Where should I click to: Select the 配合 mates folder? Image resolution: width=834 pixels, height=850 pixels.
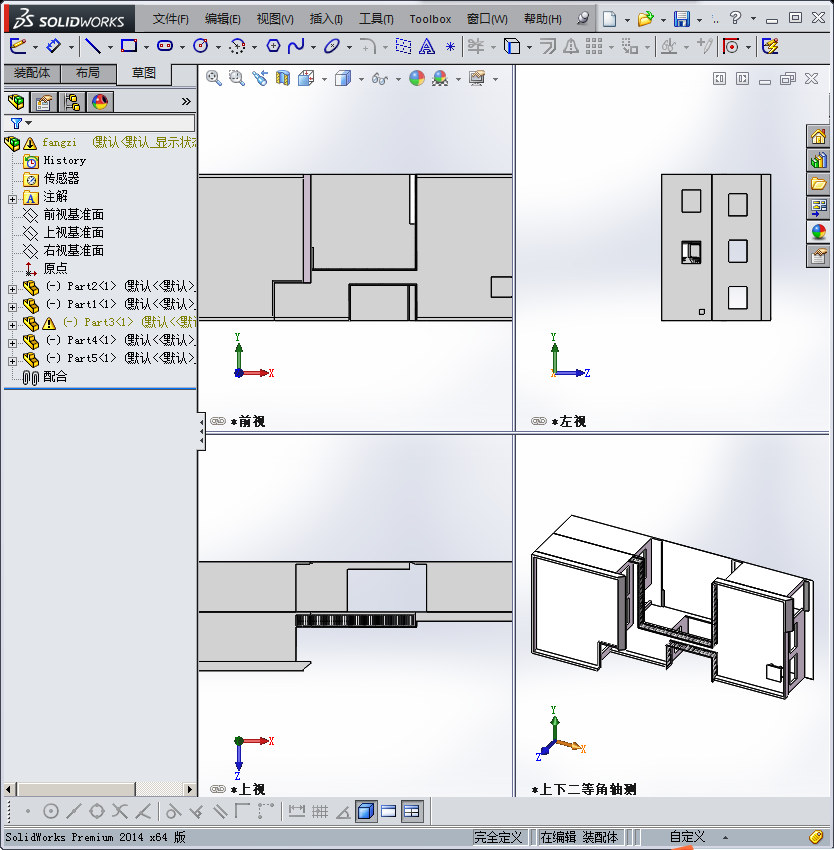(55, 376)
